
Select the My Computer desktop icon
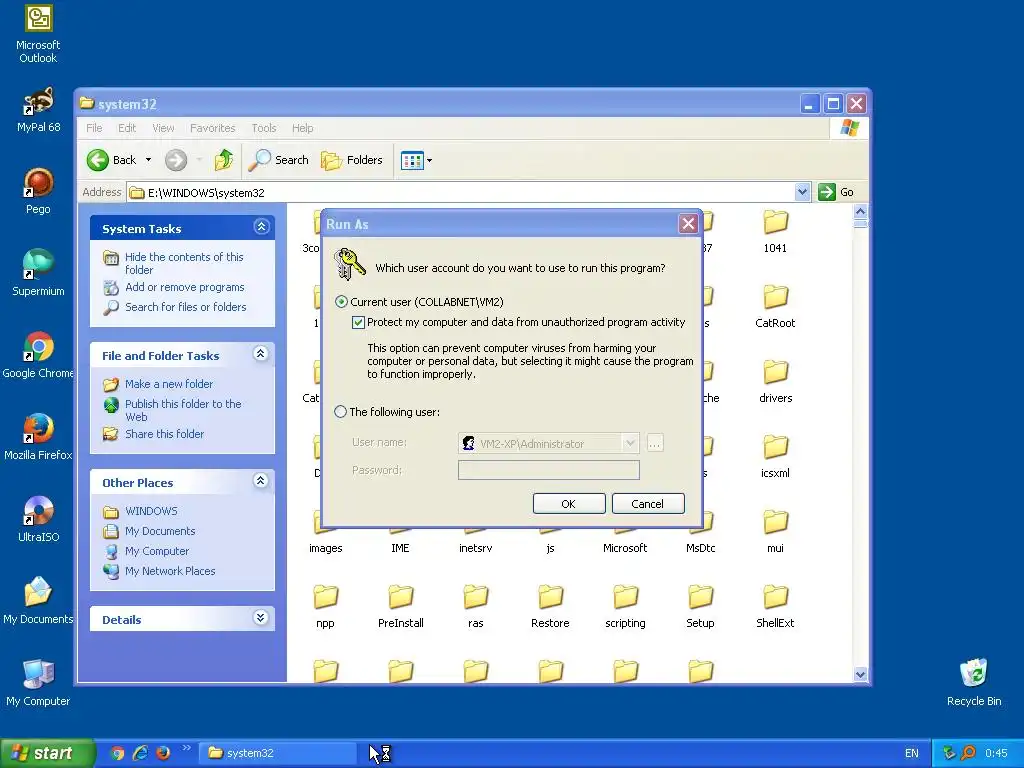38,683
